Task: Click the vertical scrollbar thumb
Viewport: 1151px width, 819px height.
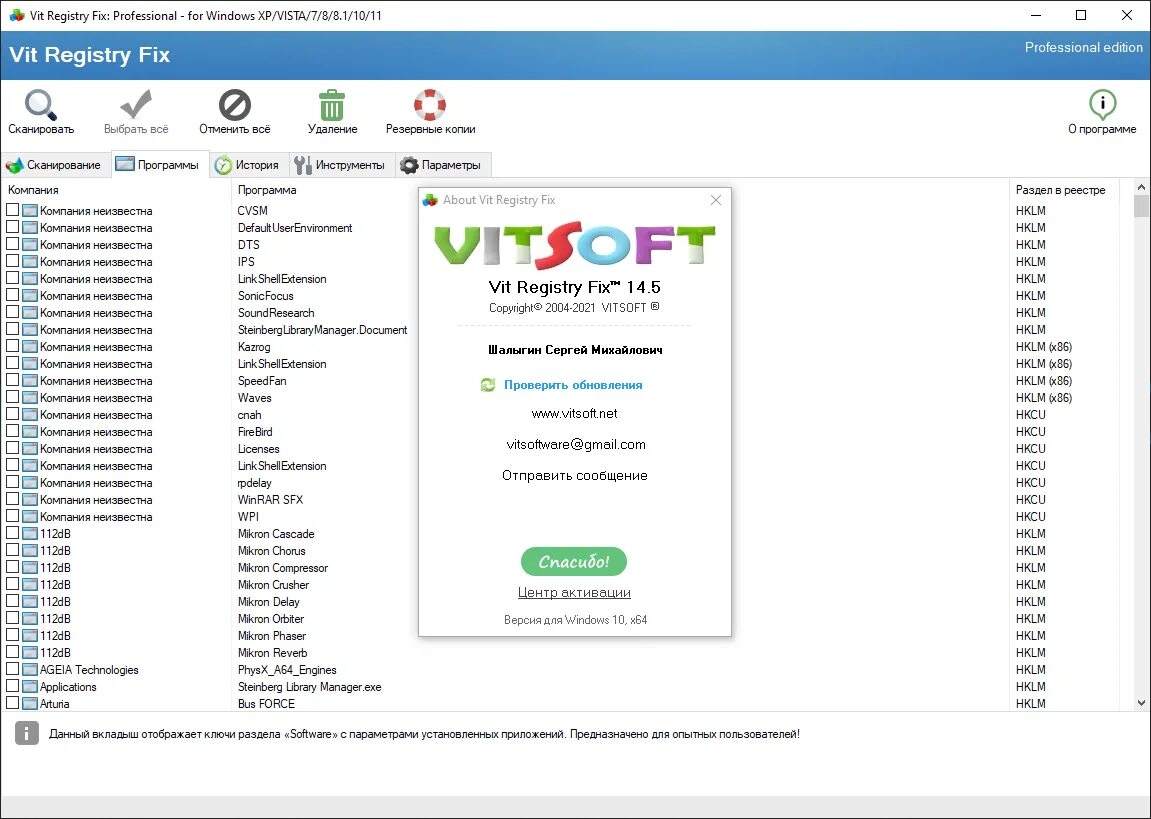Action: (x=1141, y=206)
